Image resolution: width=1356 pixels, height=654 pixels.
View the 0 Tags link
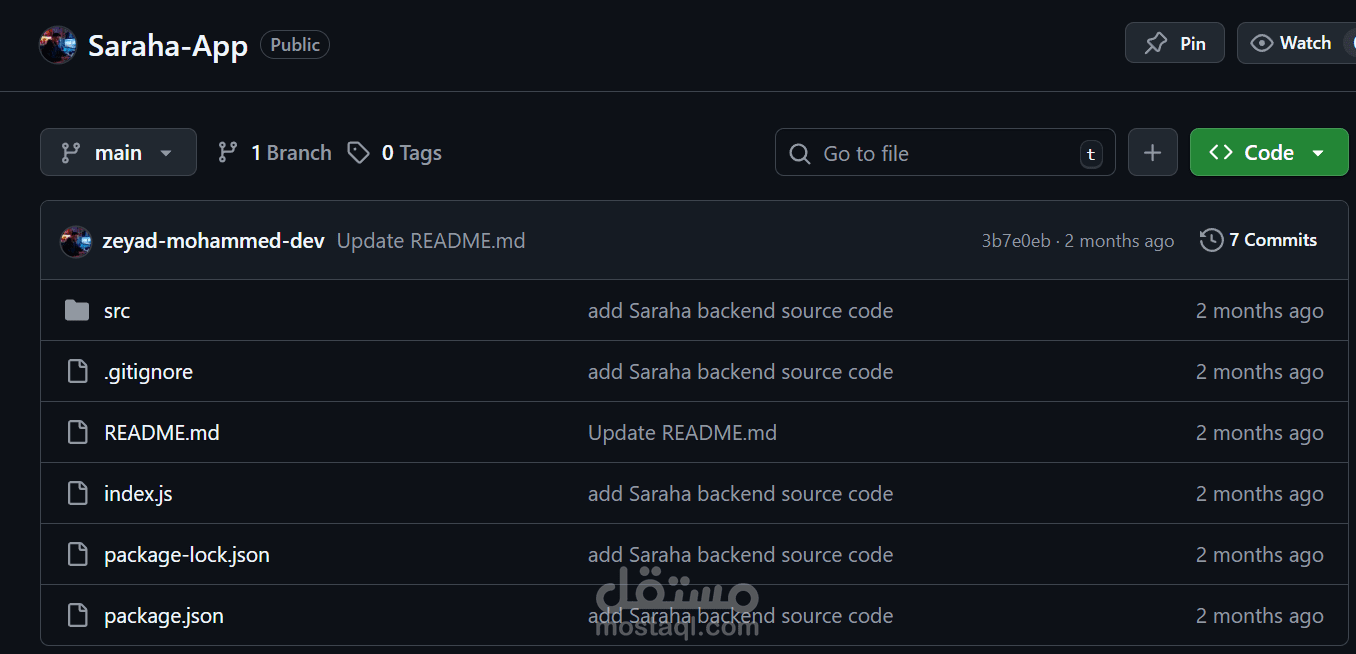tap(395, 153)
